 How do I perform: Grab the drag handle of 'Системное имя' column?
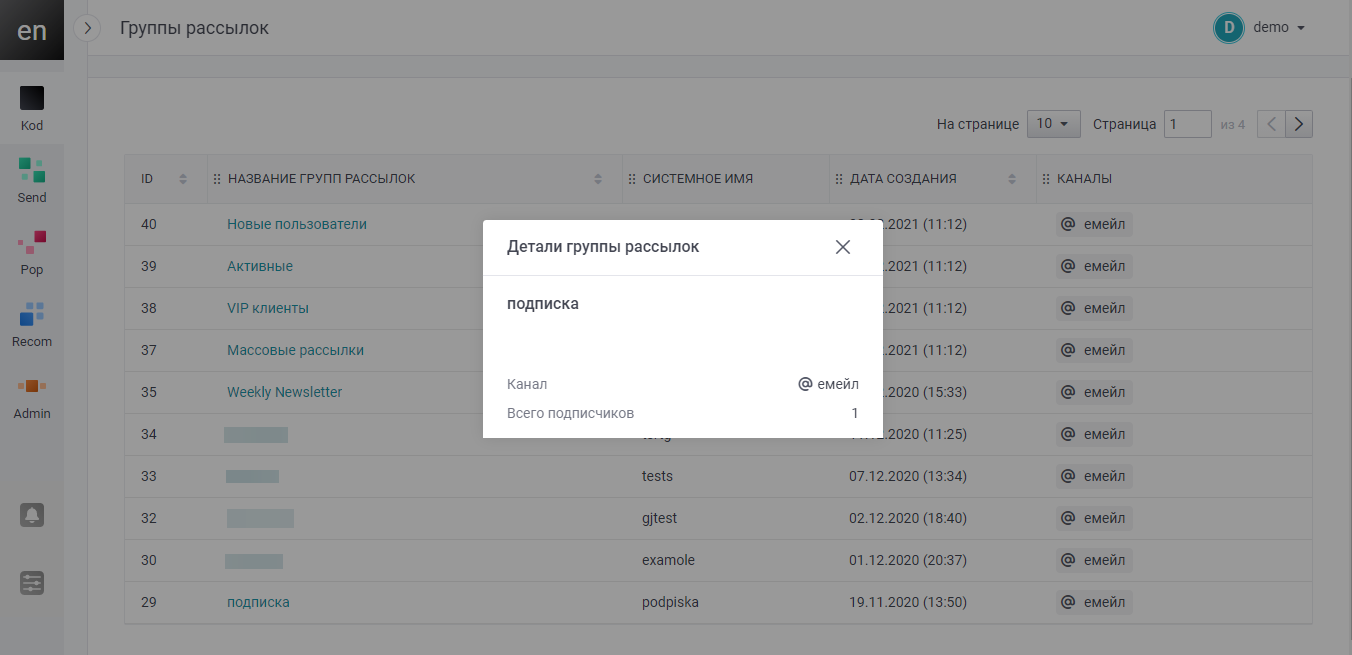pos(632,179)
